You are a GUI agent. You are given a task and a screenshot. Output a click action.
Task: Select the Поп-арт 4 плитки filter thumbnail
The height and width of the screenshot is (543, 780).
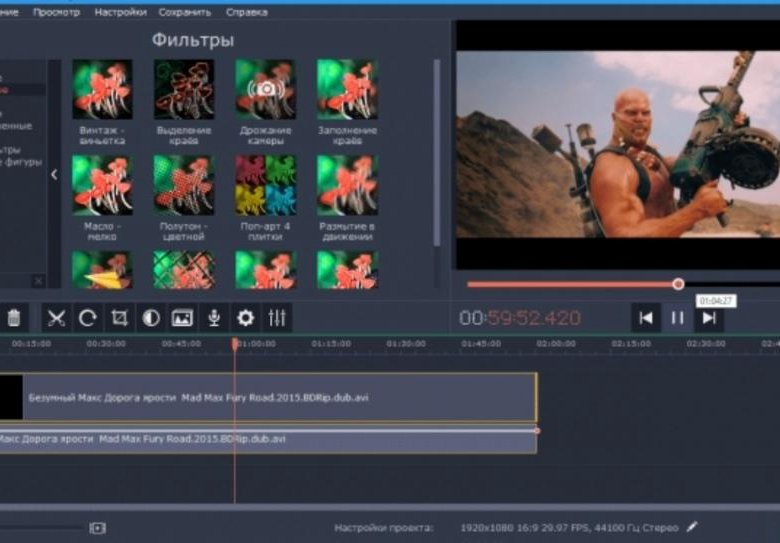click(x=265, y=185)
